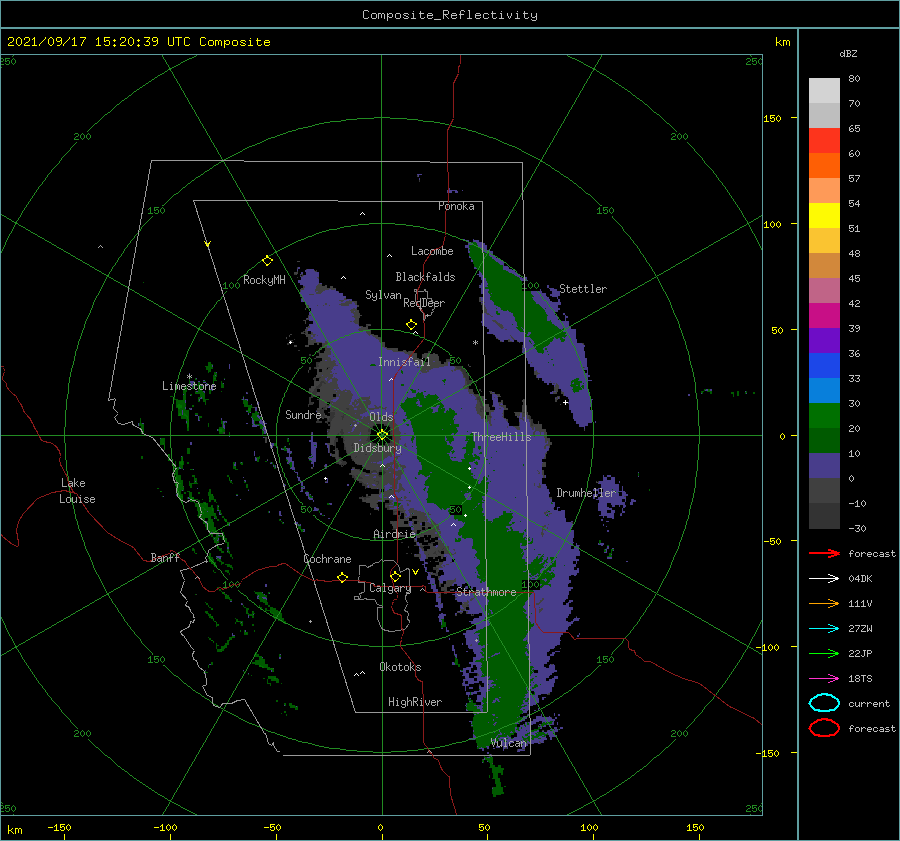This screenshot has height=841, width=900.
Task: Click the cyan 27ZW arrow icon
Action: [824, 629]
